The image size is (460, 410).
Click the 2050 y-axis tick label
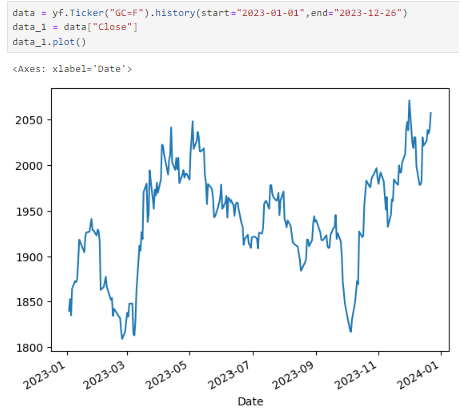point(29,120)
